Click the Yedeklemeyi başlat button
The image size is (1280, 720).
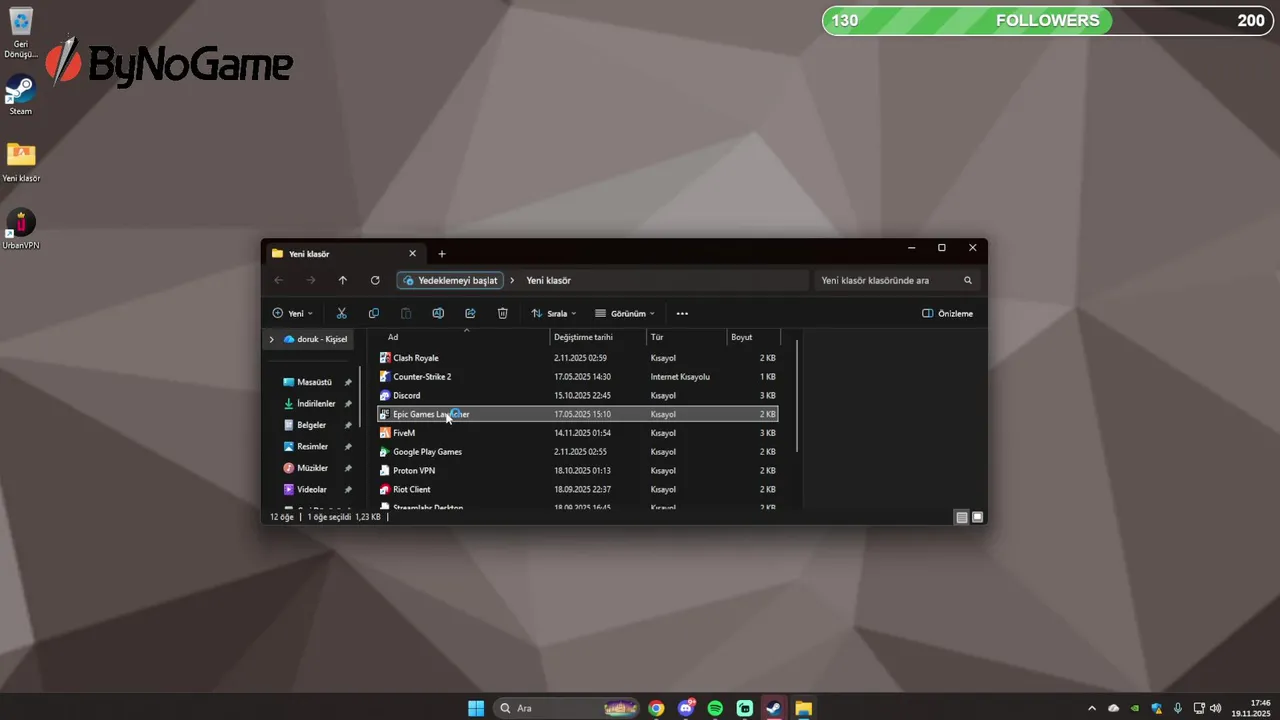tap(449, 281)
